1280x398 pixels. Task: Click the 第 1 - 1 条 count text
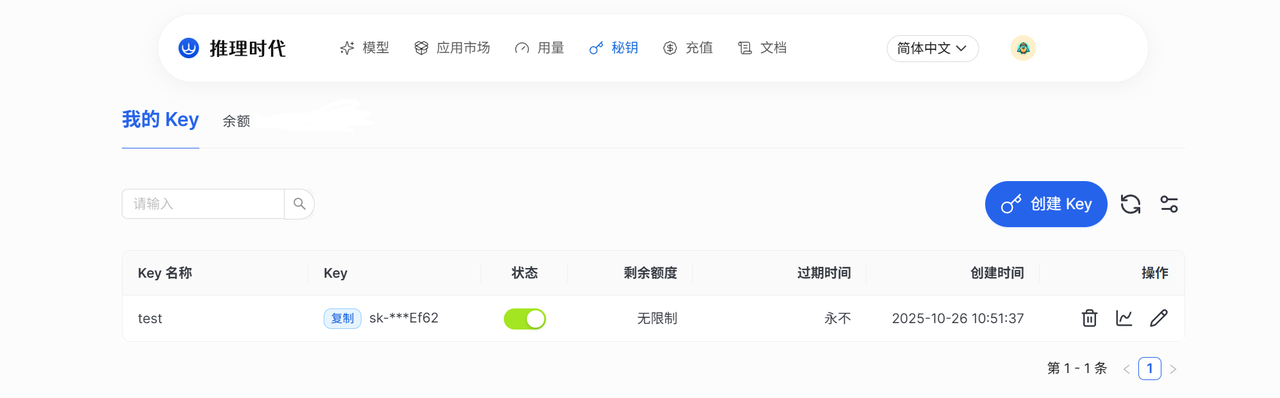(1077, 369)
